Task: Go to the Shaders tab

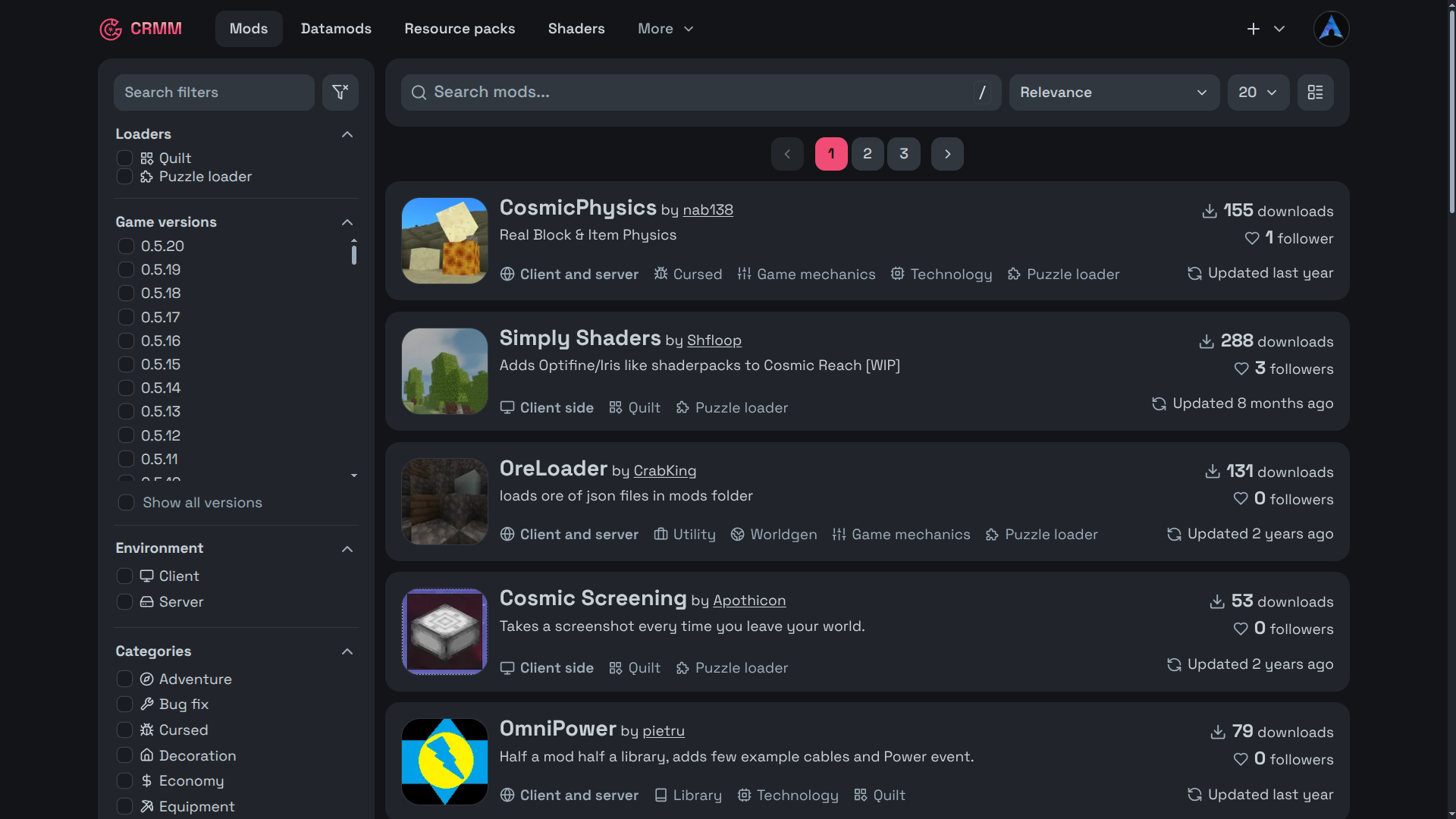Action: [576, 29]
